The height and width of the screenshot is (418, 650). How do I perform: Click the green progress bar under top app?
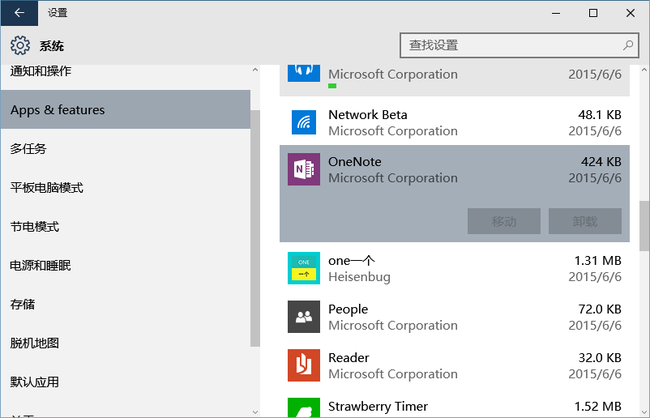click(332, 86)
